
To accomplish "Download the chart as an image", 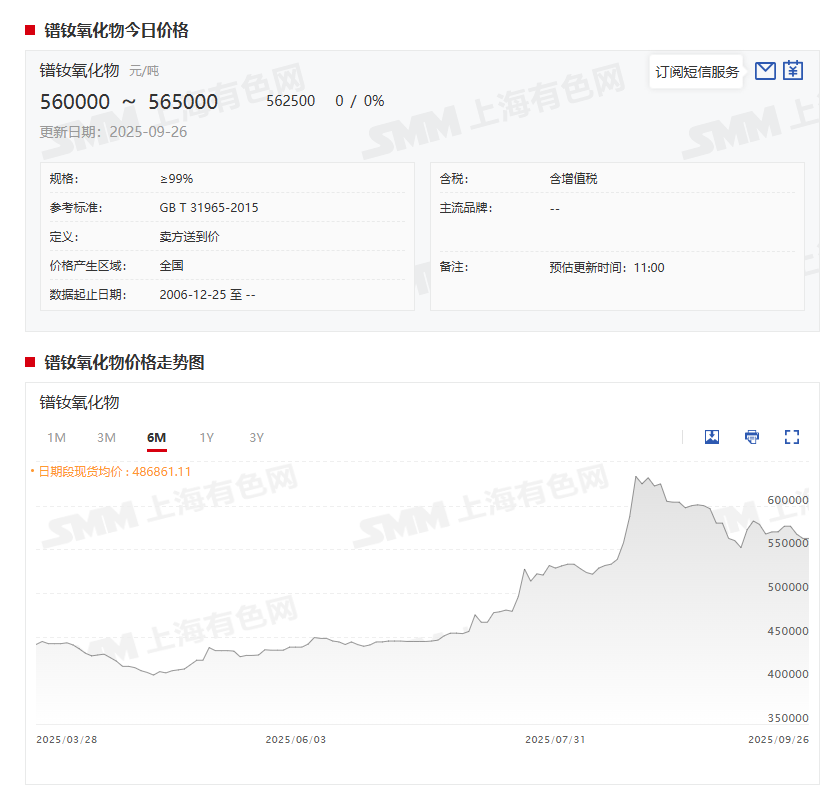I will [712, 437].
